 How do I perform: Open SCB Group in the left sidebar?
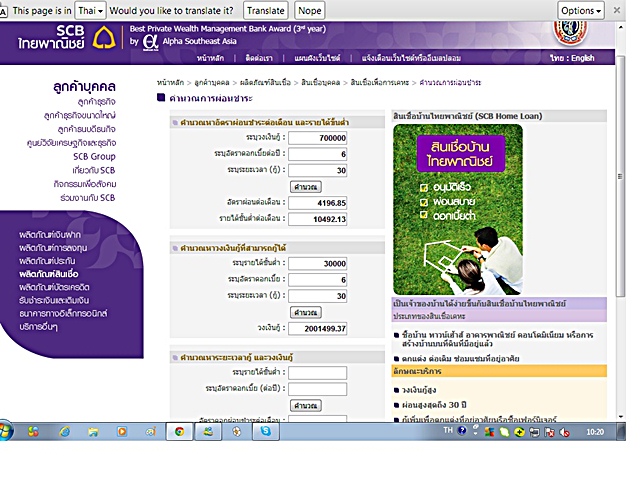[x=94, y=156]
